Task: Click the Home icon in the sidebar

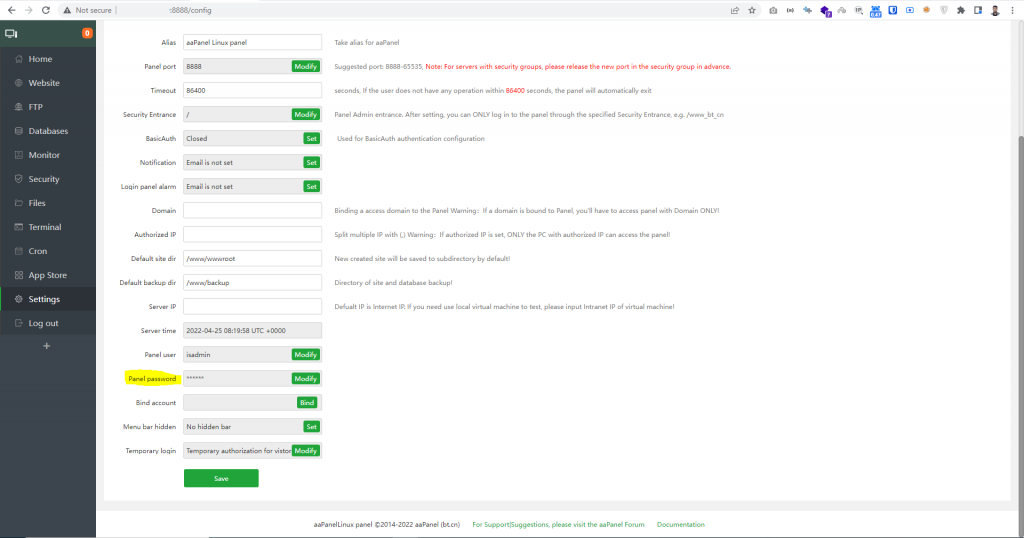Action: (x=15, y=59)
